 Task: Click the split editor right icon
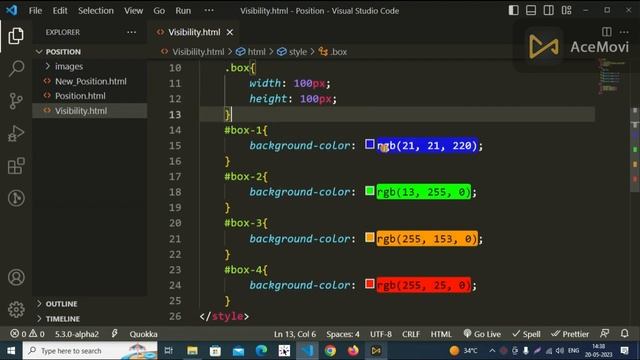pyautogui.click(x=607, y=32)
